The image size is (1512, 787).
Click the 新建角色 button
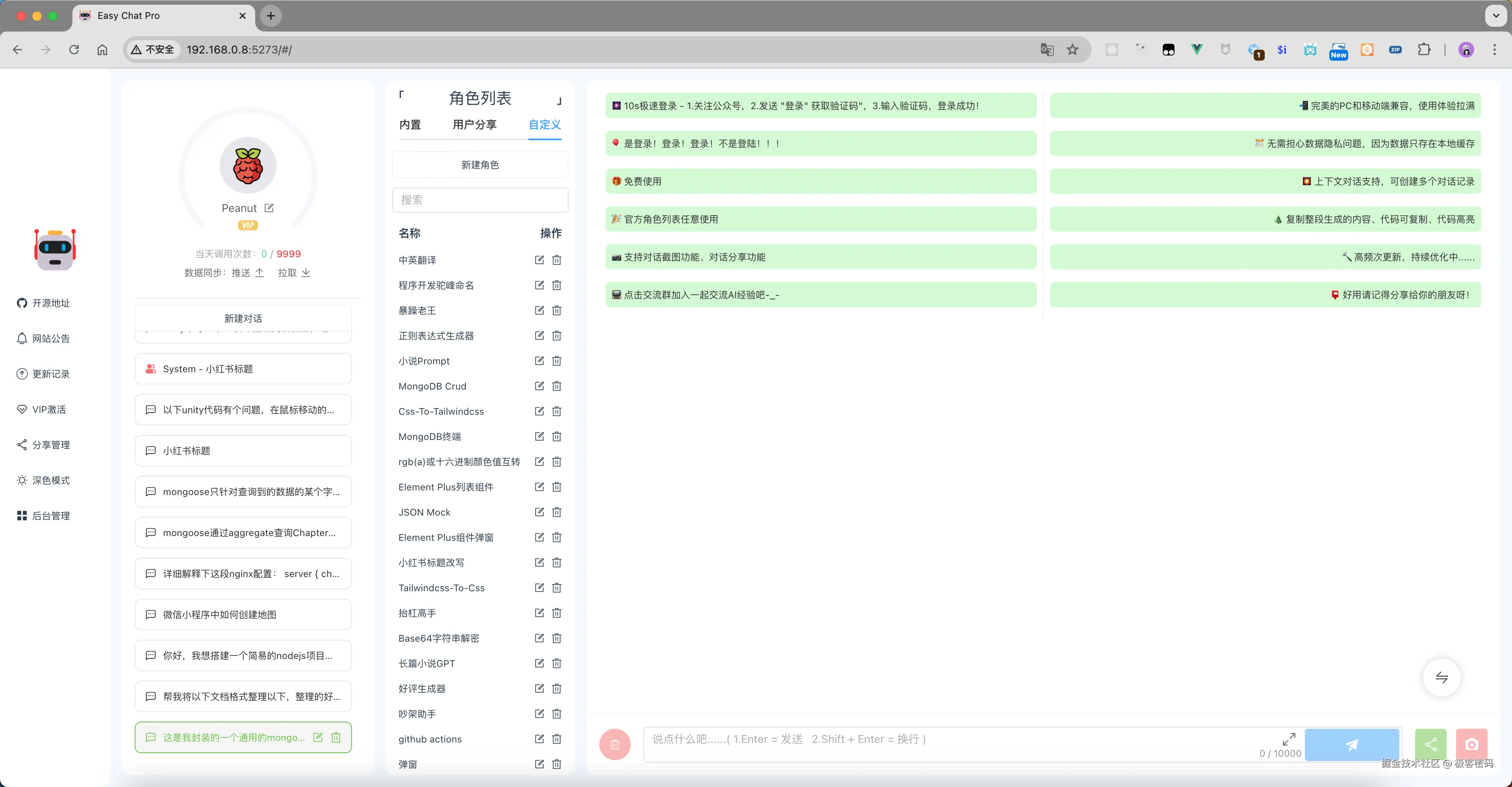[480, 165]
